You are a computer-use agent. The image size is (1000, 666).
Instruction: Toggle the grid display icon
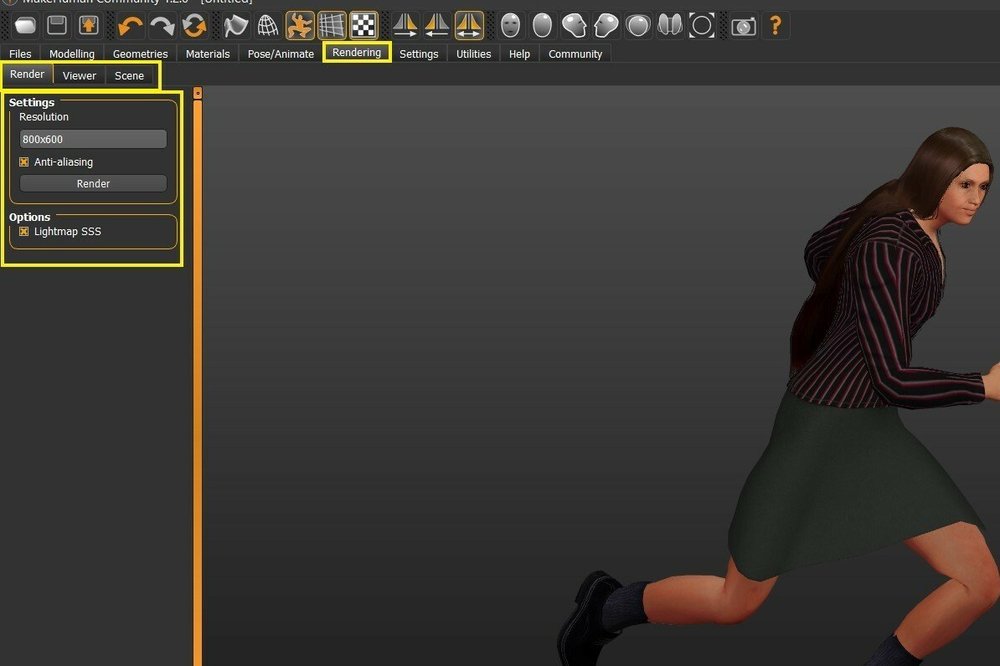pyautogui.click(x=332, y=25)
